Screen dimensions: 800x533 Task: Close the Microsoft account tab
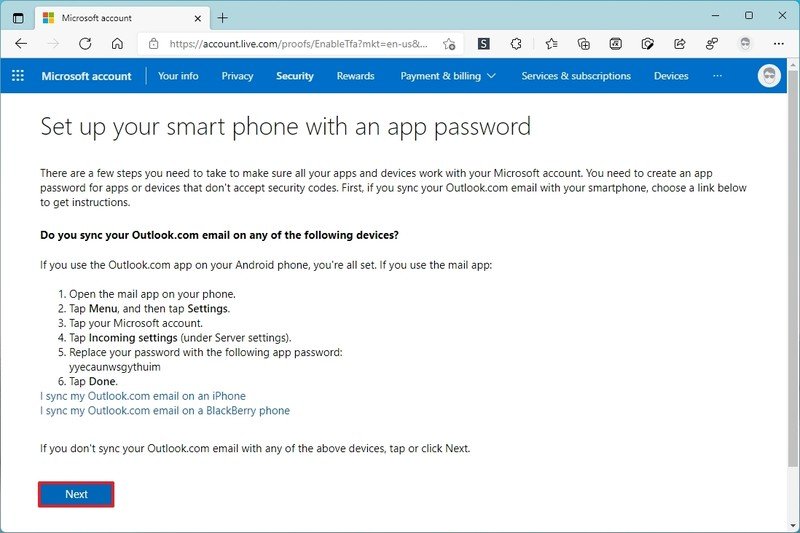click(198, 18)
